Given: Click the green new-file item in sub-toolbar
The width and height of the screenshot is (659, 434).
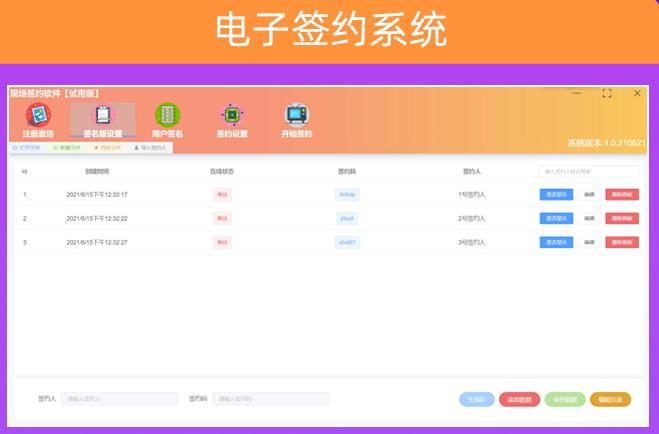Looking at the screenshot, I should click(67, 148).
